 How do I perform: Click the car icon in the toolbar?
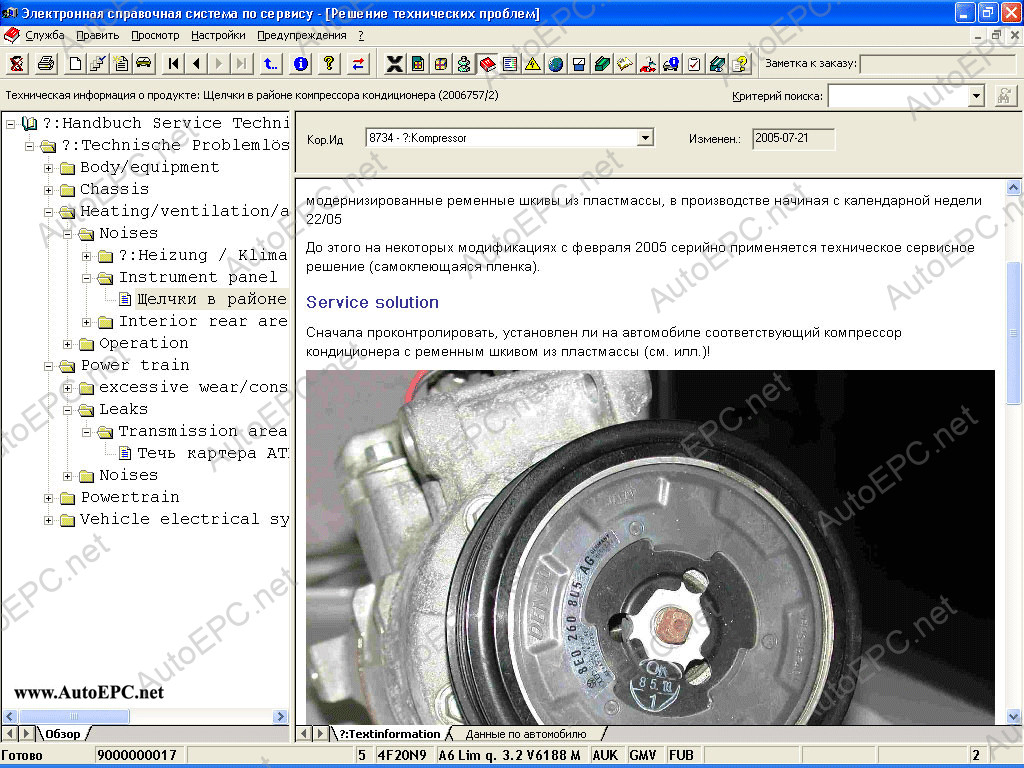click(144, 64)
